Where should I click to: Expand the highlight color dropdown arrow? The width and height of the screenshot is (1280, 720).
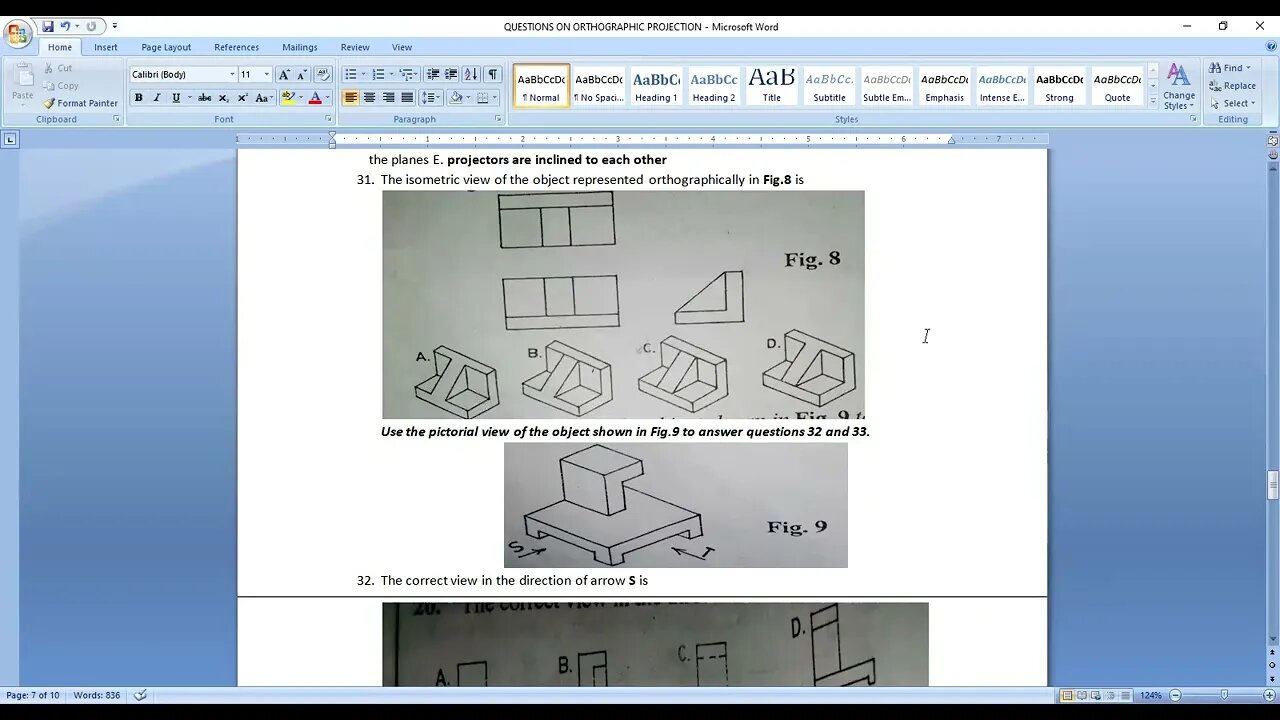300,98
